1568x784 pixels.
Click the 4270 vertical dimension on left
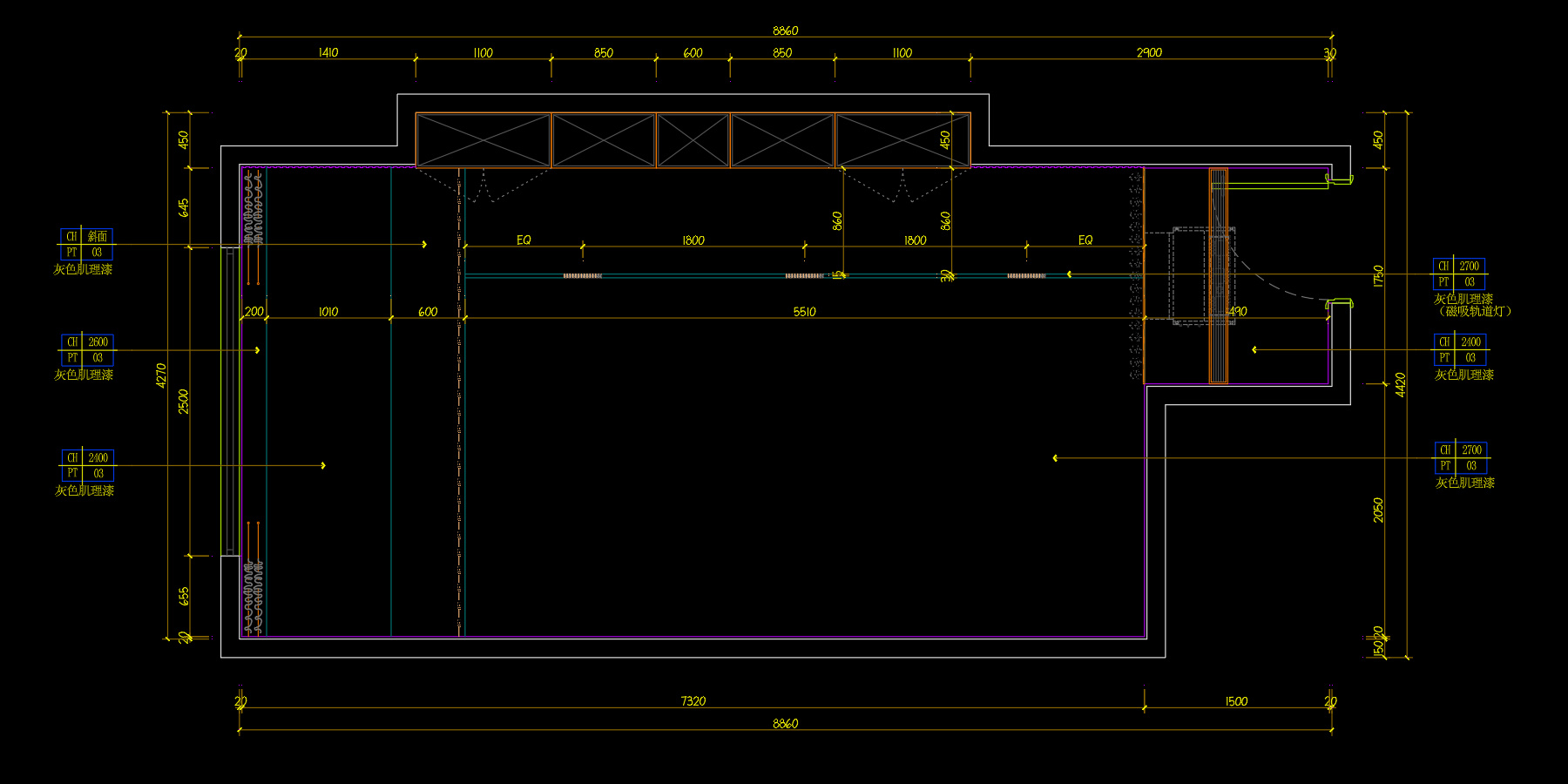coord(161,375)
